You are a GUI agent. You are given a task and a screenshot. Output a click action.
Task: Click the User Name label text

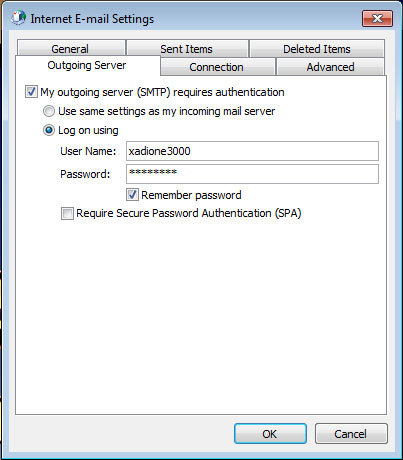tap(88, 151)
